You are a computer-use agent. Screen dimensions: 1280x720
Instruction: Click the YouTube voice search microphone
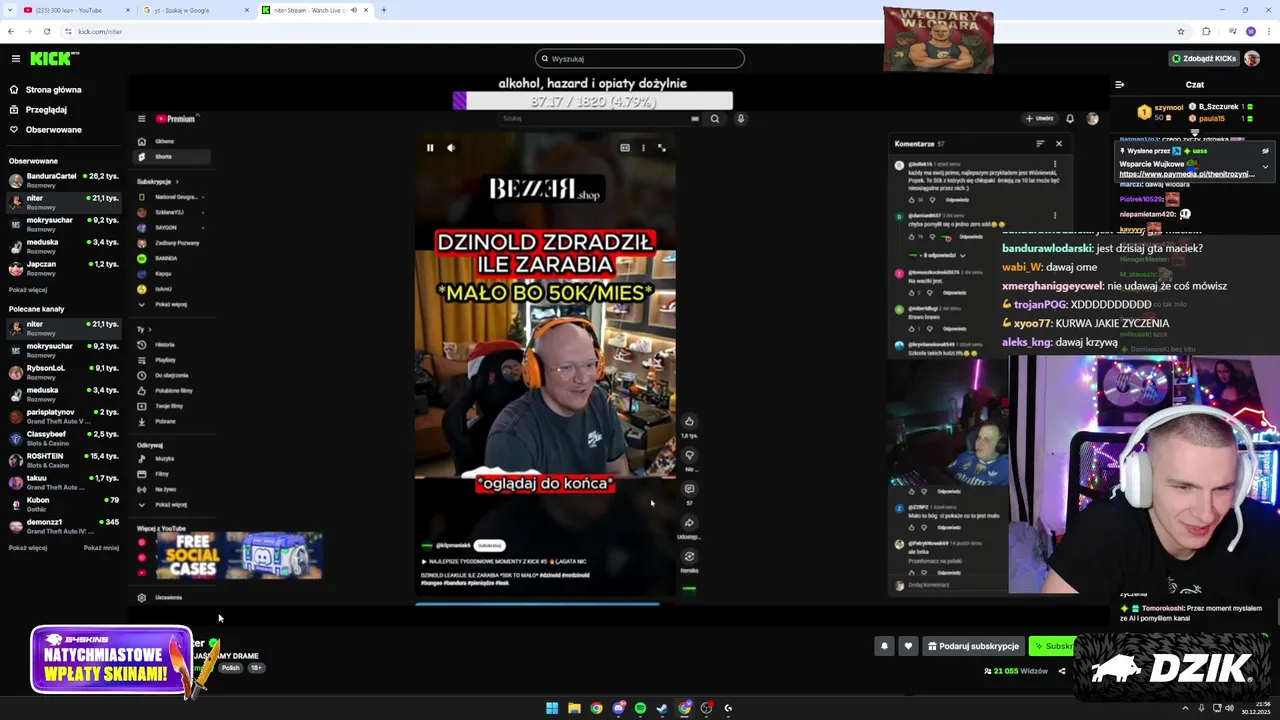(741, 118)
